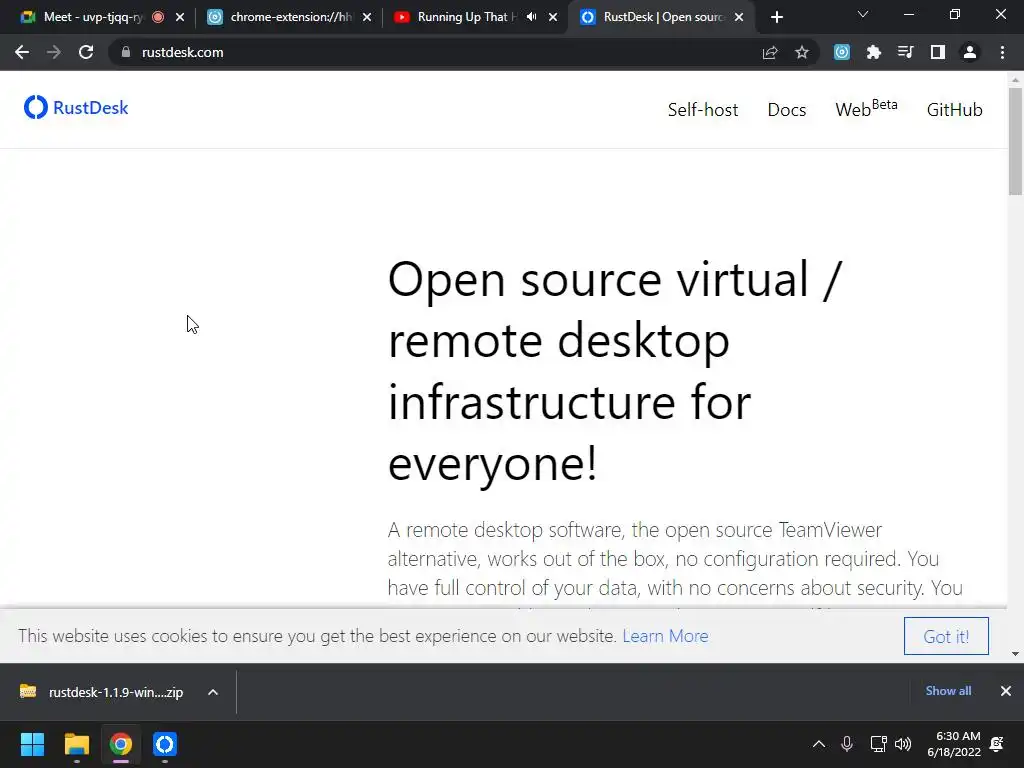Open a new tab with the plus button
The height and width of the screenshot is (768, 1024).
(x=776, y=17)
